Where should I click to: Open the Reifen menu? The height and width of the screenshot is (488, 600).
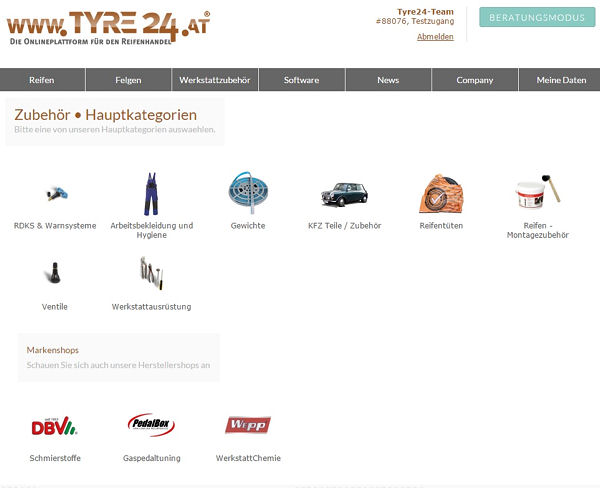(x=42, y=80)
